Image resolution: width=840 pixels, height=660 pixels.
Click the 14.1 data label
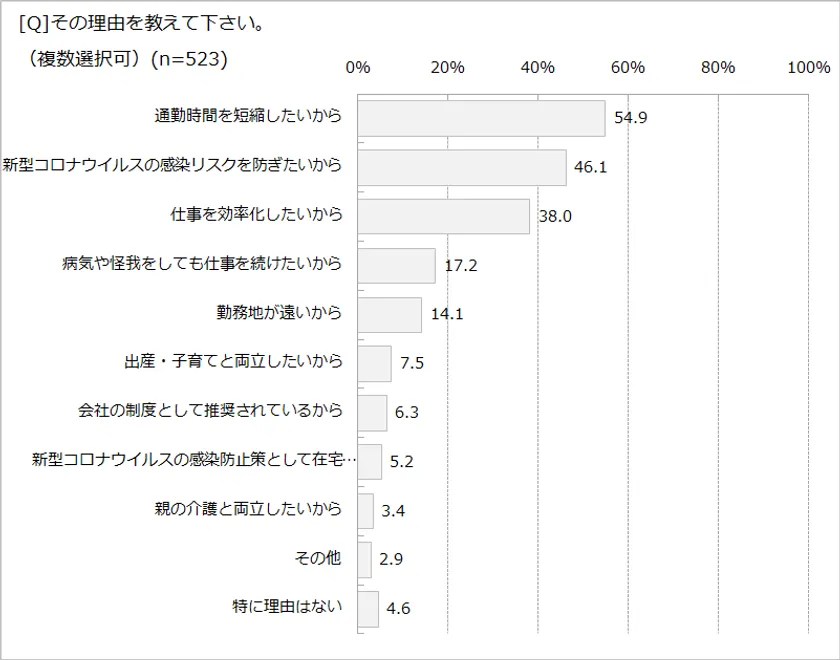(x=447, y=314)
